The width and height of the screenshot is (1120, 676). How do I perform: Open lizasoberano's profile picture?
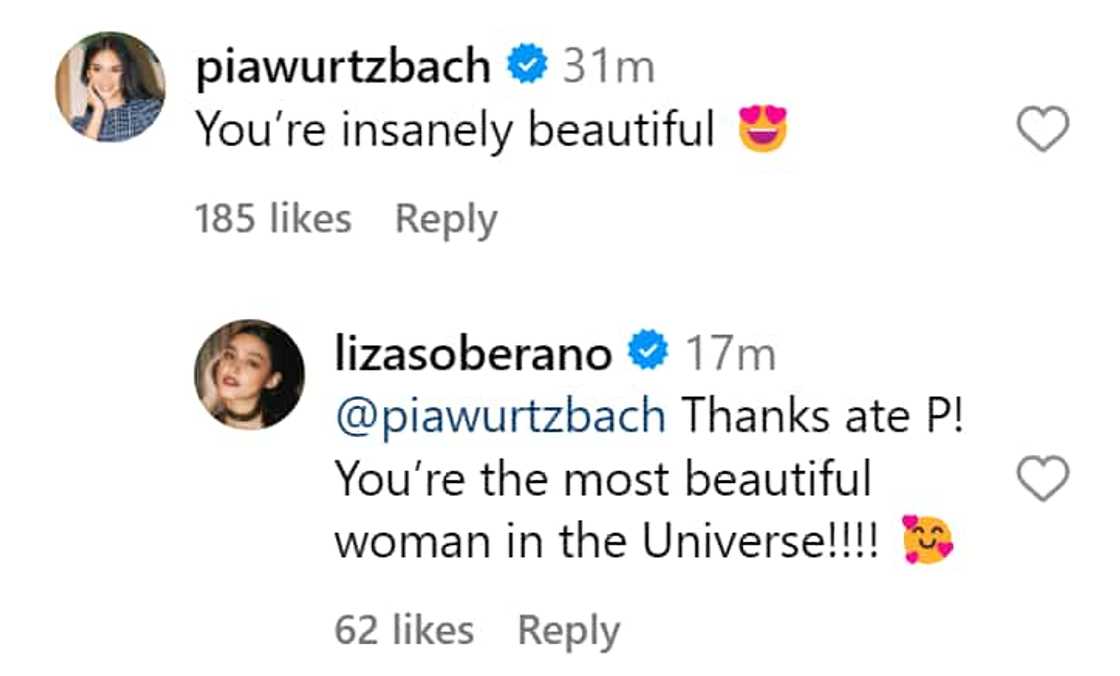pyautogui.click(x=249, y=374)
